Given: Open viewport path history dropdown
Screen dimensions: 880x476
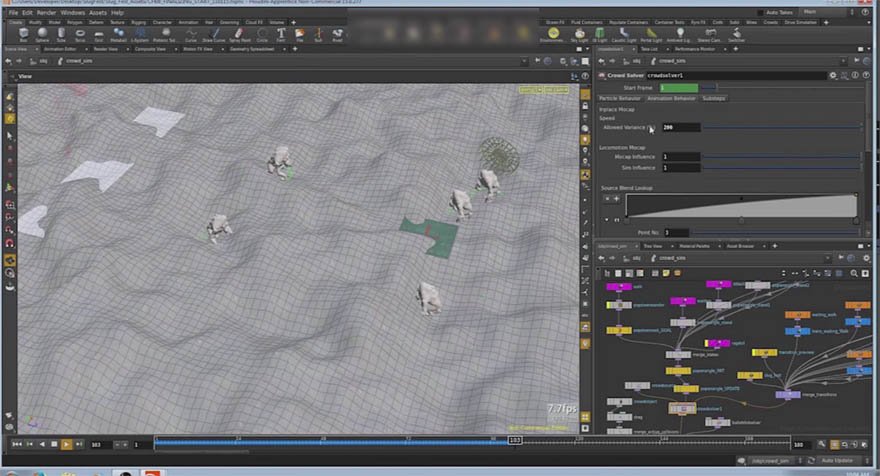Looking at the screenshot, I should click(x=524, y=61).
